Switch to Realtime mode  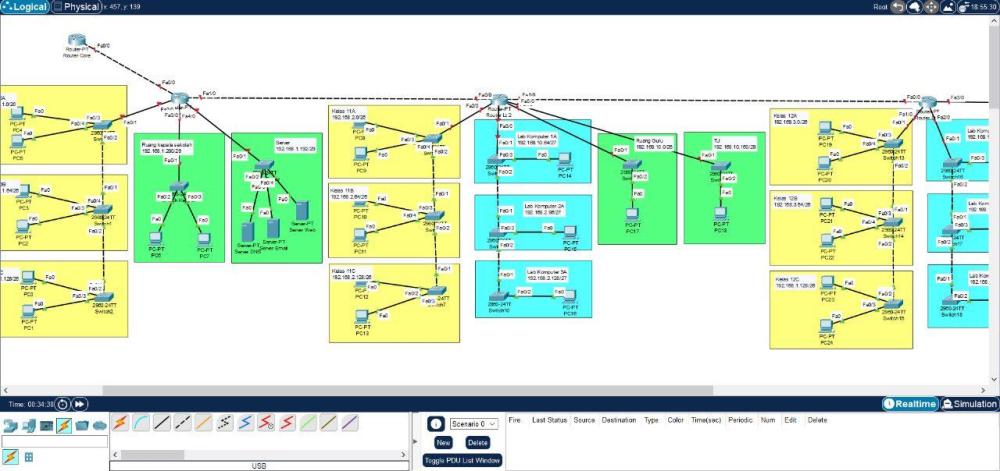(911, 404)
